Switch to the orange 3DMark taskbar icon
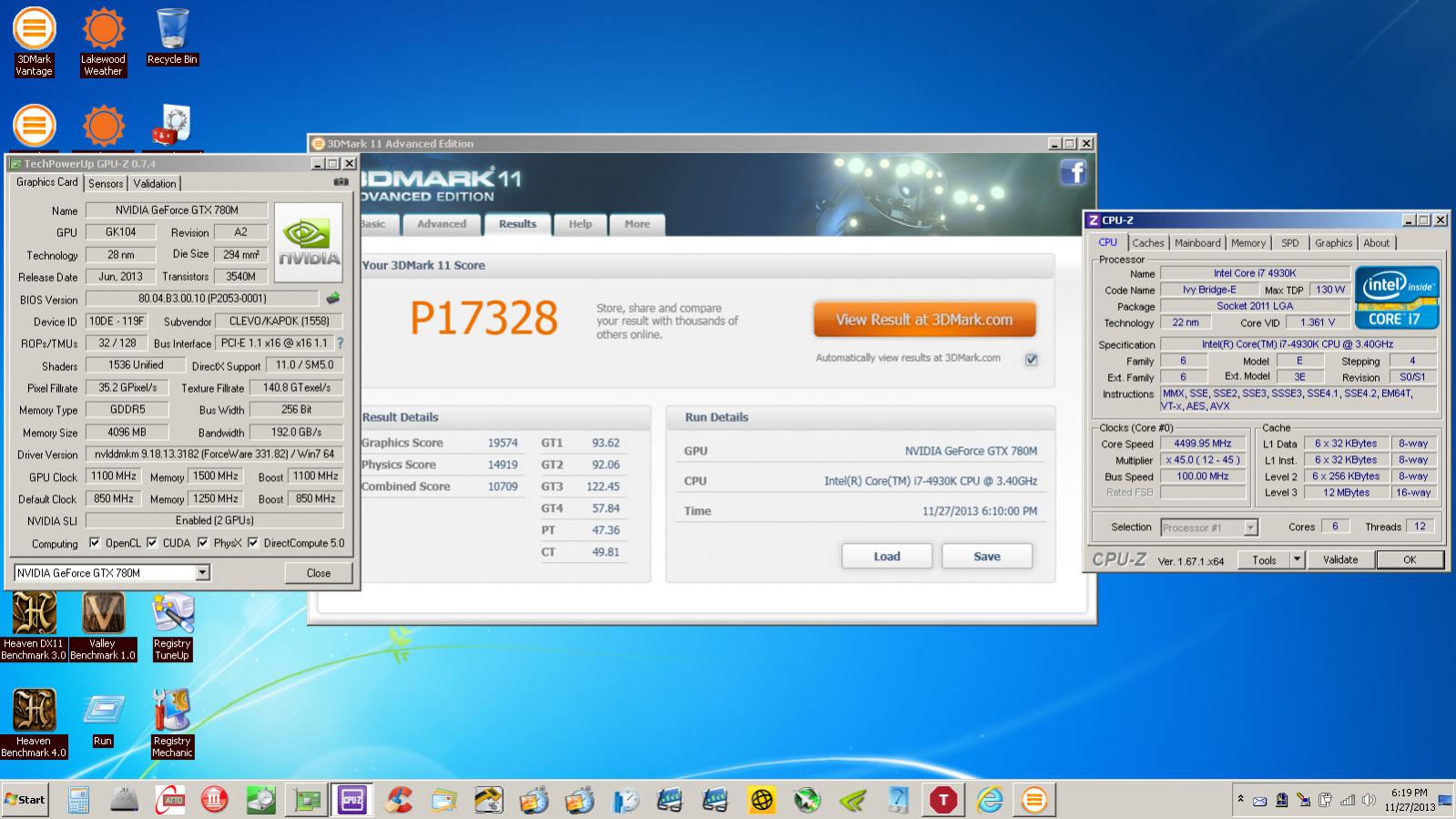The width and height of the screenshot is (1456, 819). 1034,800
